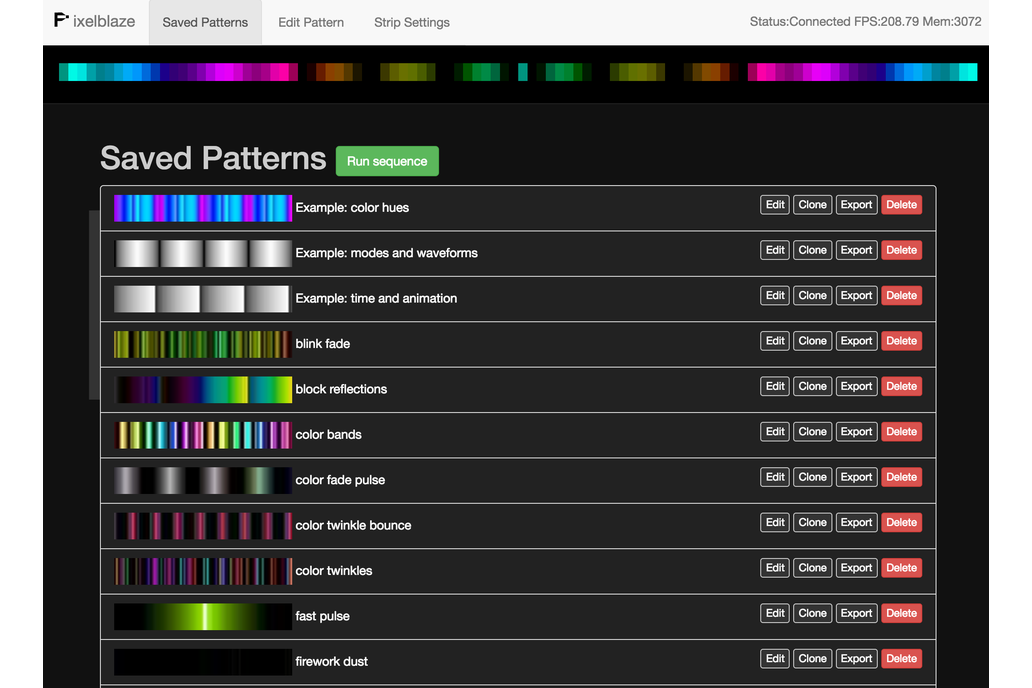Edit the color twinkles pattern
Image resolution: width=1032 pixels, height=688 pixels.
[775, 568]
